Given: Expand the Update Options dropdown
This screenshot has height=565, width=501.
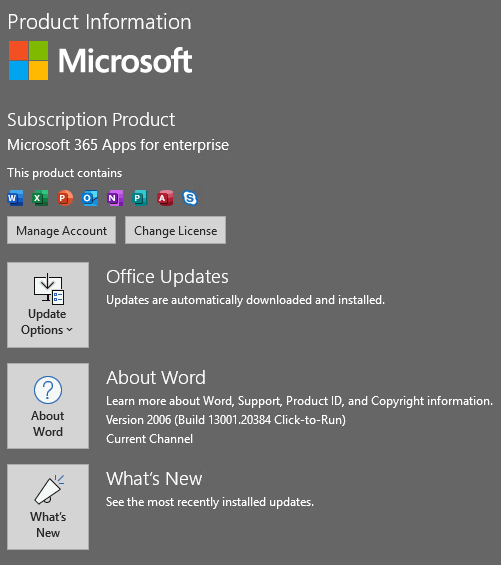Looking at the screenshot, I should tap(48, 305).
